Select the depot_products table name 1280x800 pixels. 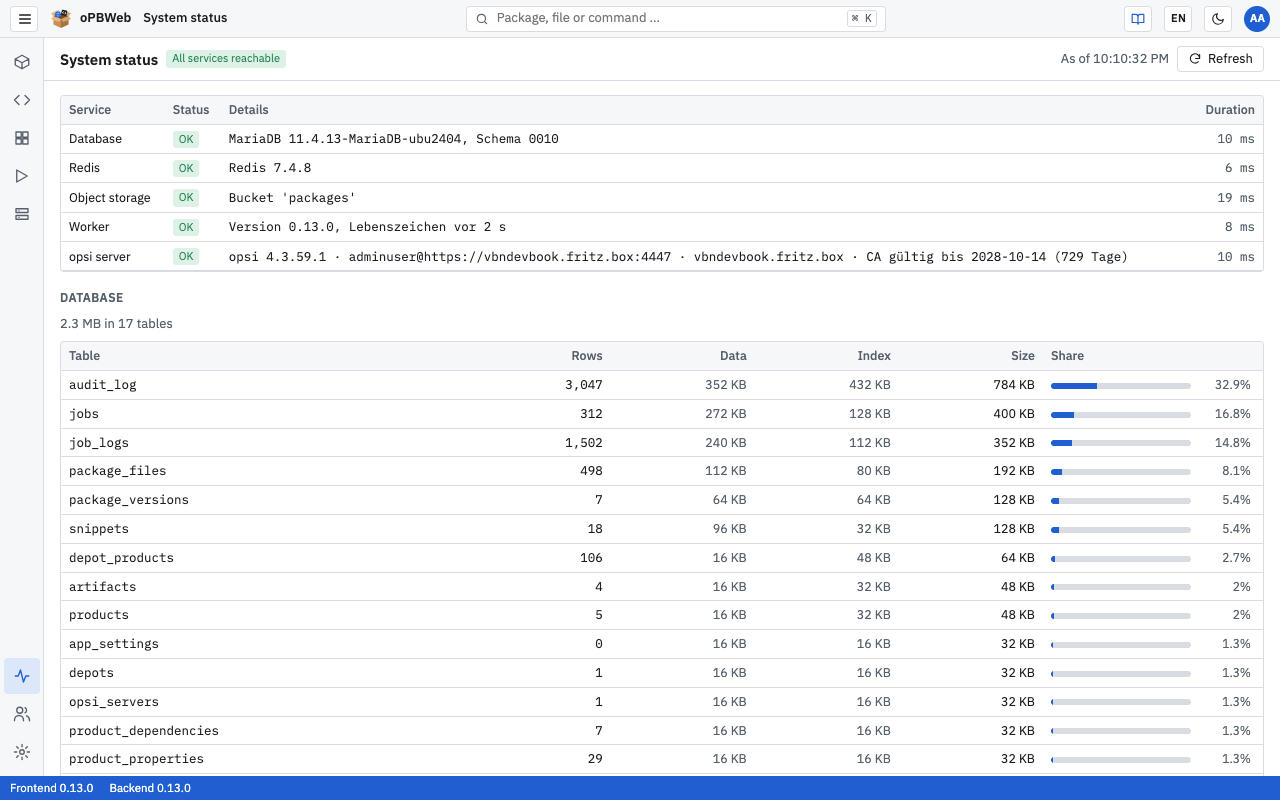[122, 558]
